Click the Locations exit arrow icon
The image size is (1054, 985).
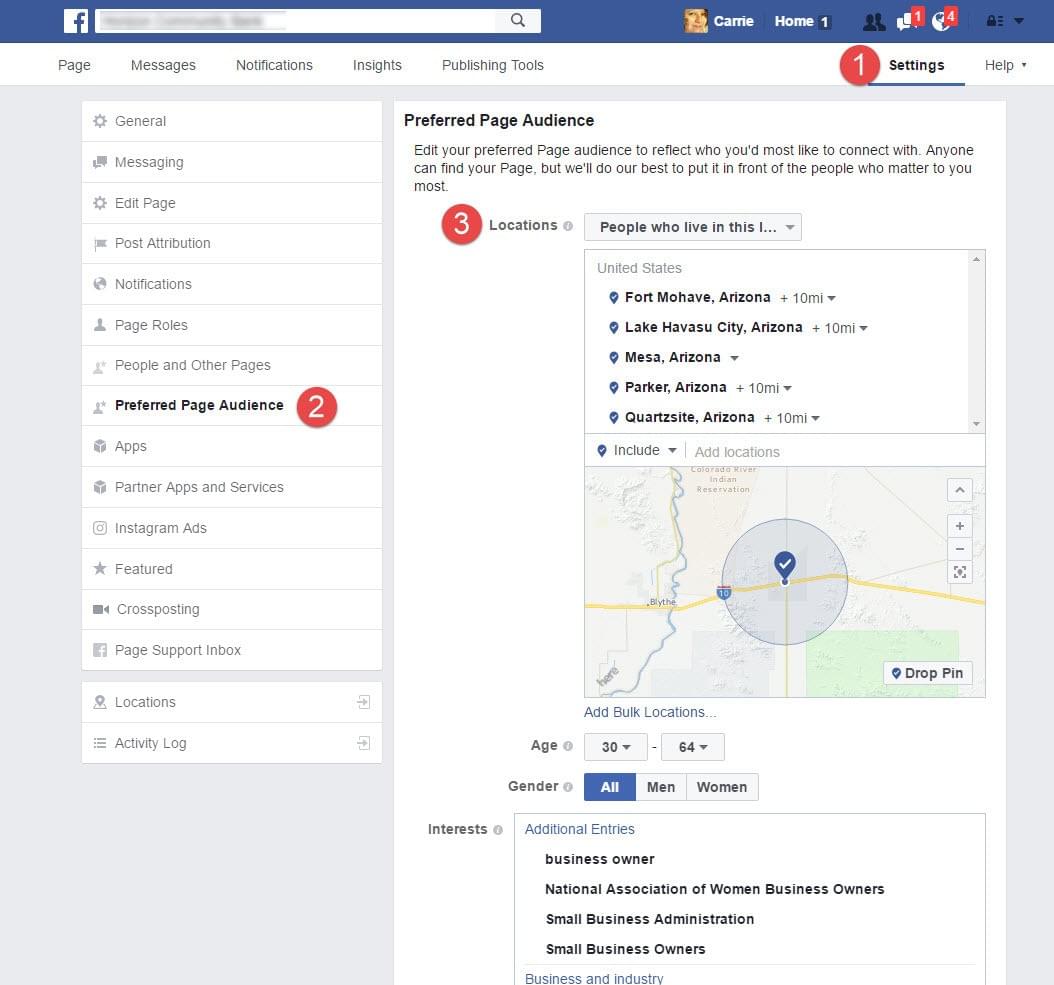tap(364, 702)
